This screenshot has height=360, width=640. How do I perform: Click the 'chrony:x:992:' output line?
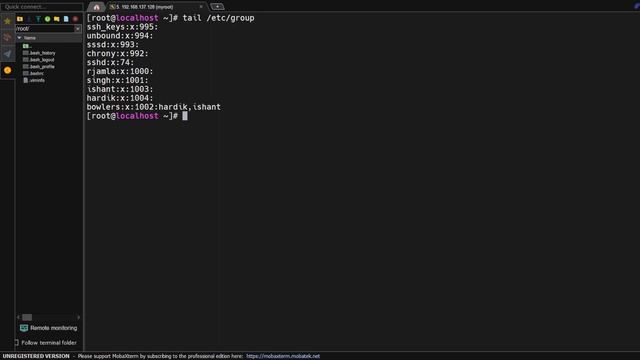(x=118, y=53)
